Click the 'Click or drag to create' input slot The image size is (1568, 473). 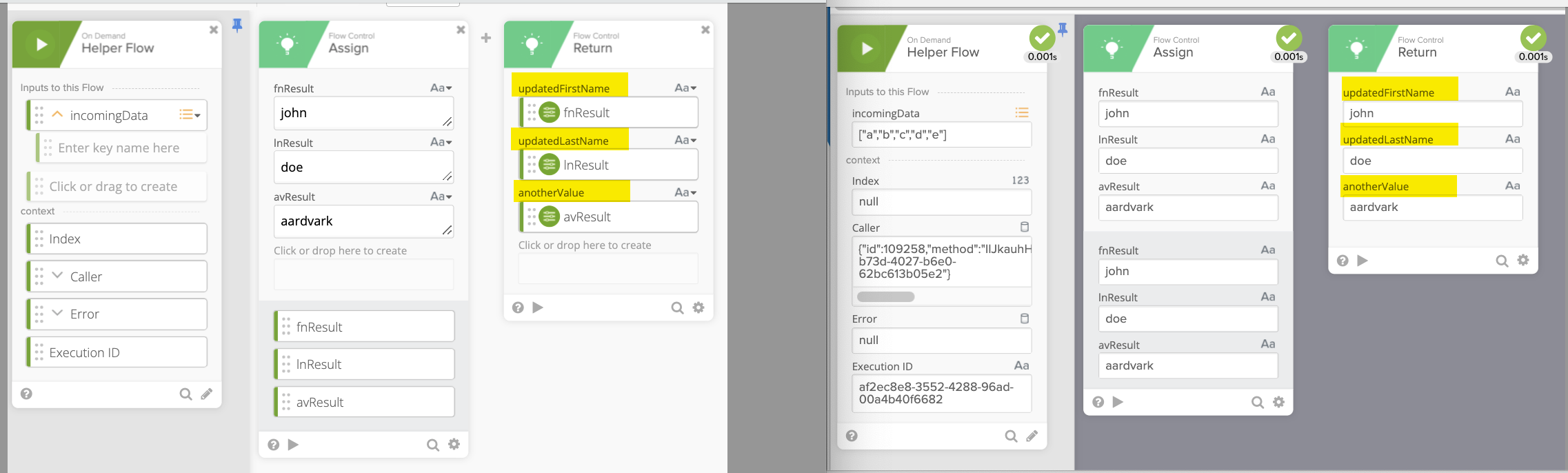pos(117,186)
